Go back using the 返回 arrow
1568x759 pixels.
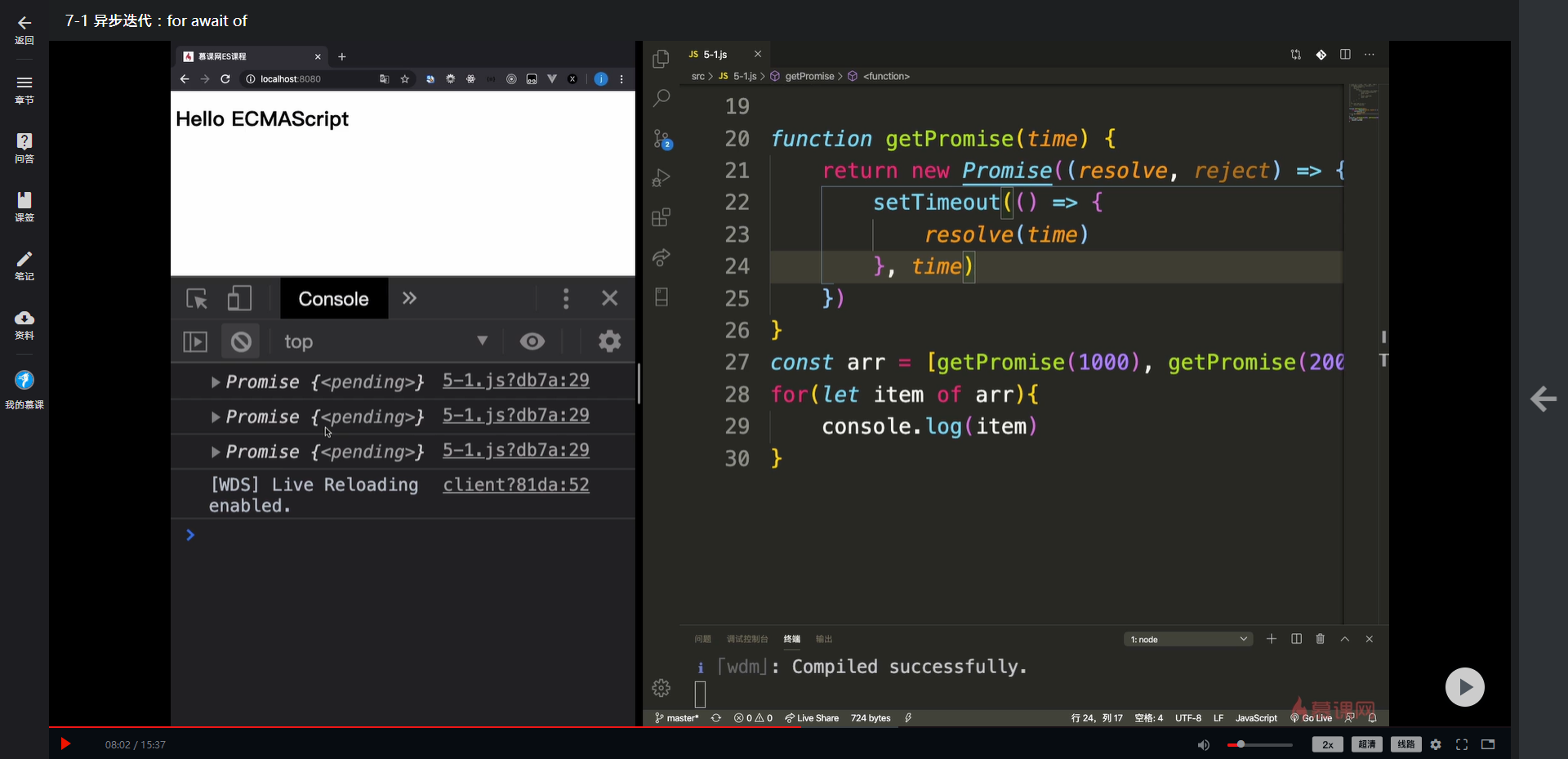[24, 29]
